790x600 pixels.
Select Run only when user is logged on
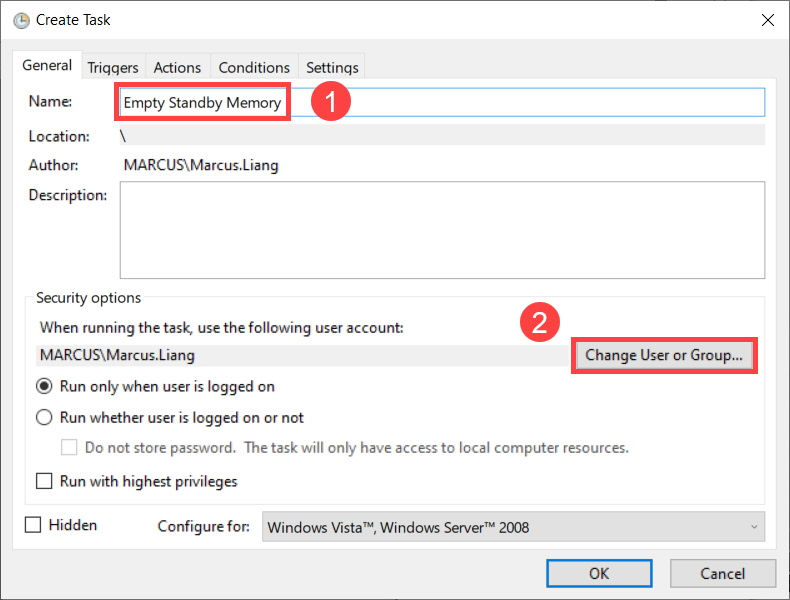pyautogui.click(x=45, y=386)
